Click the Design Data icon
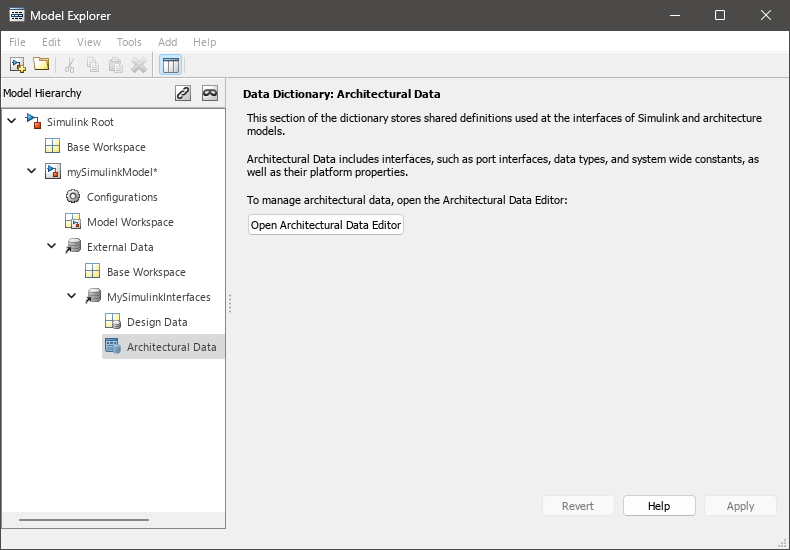The image size is (790, 550). tap(112, 321)
